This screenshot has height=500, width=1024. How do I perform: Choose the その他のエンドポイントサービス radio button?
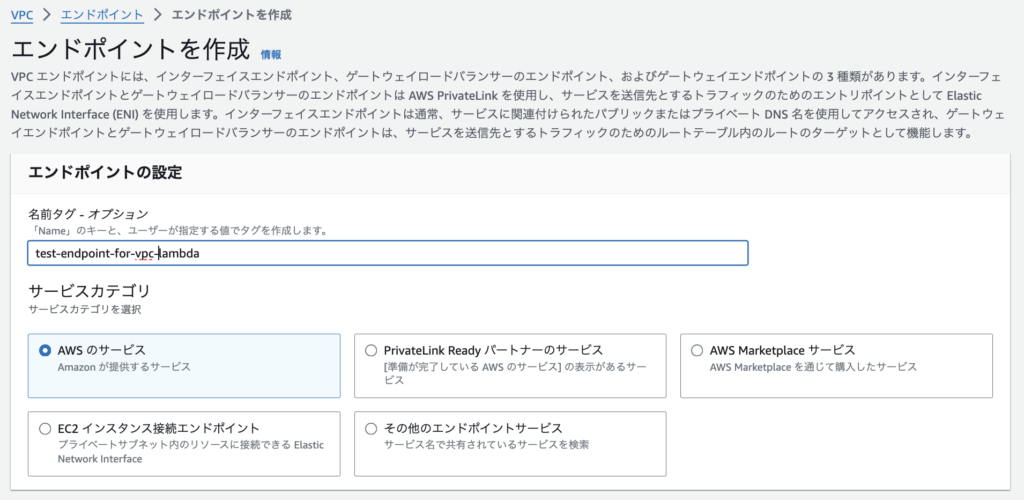click(x=371, y=428)
